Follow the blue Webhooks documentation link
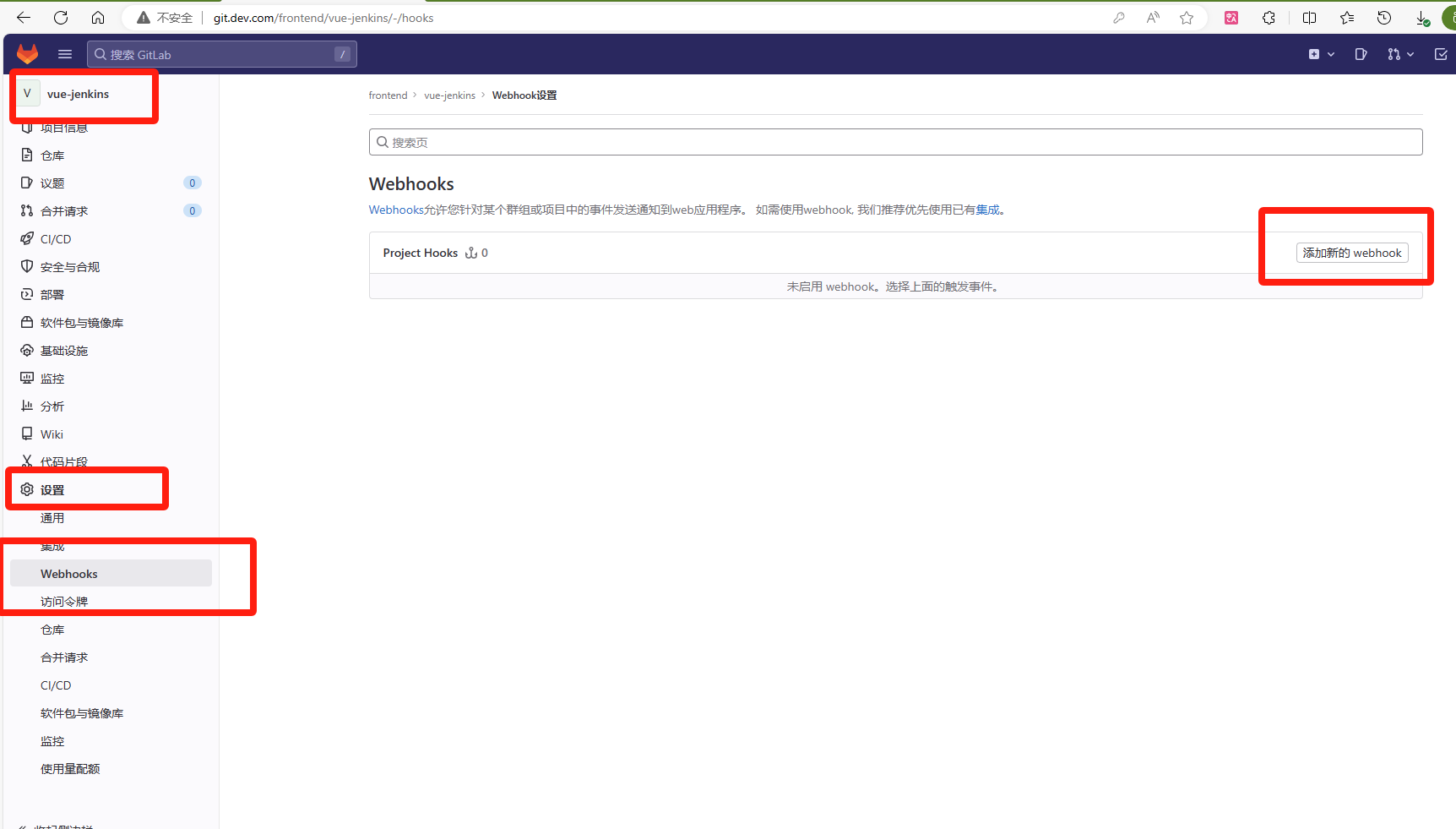 (x=396, y=210)
